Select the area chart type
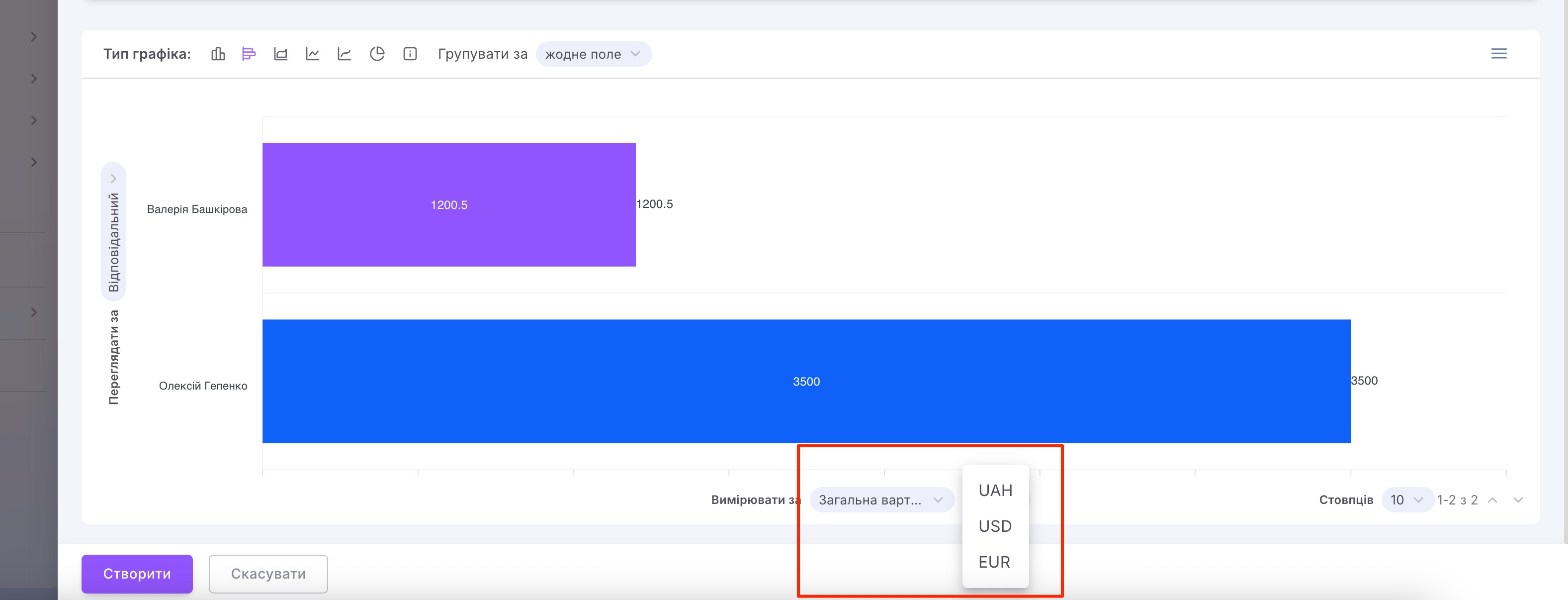This screenshot has width=1568, height=600. tap(280, 54)
